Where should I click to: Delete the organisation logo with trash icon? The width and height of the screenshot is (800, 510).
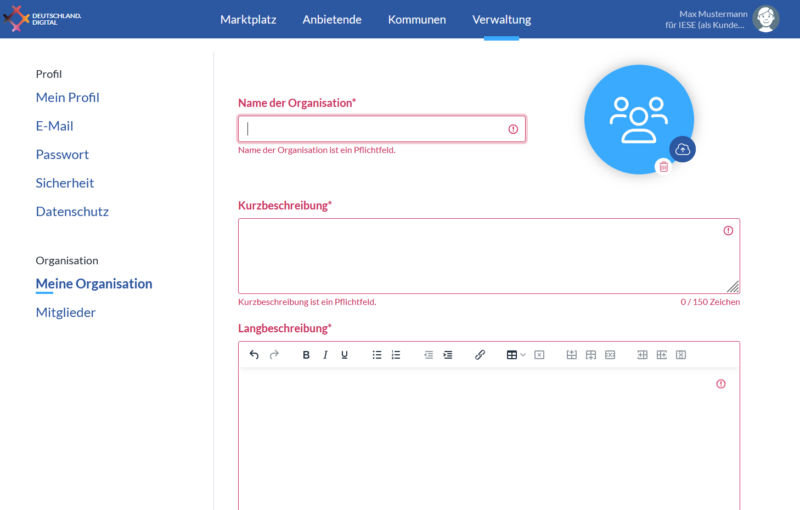click(664, 166)
